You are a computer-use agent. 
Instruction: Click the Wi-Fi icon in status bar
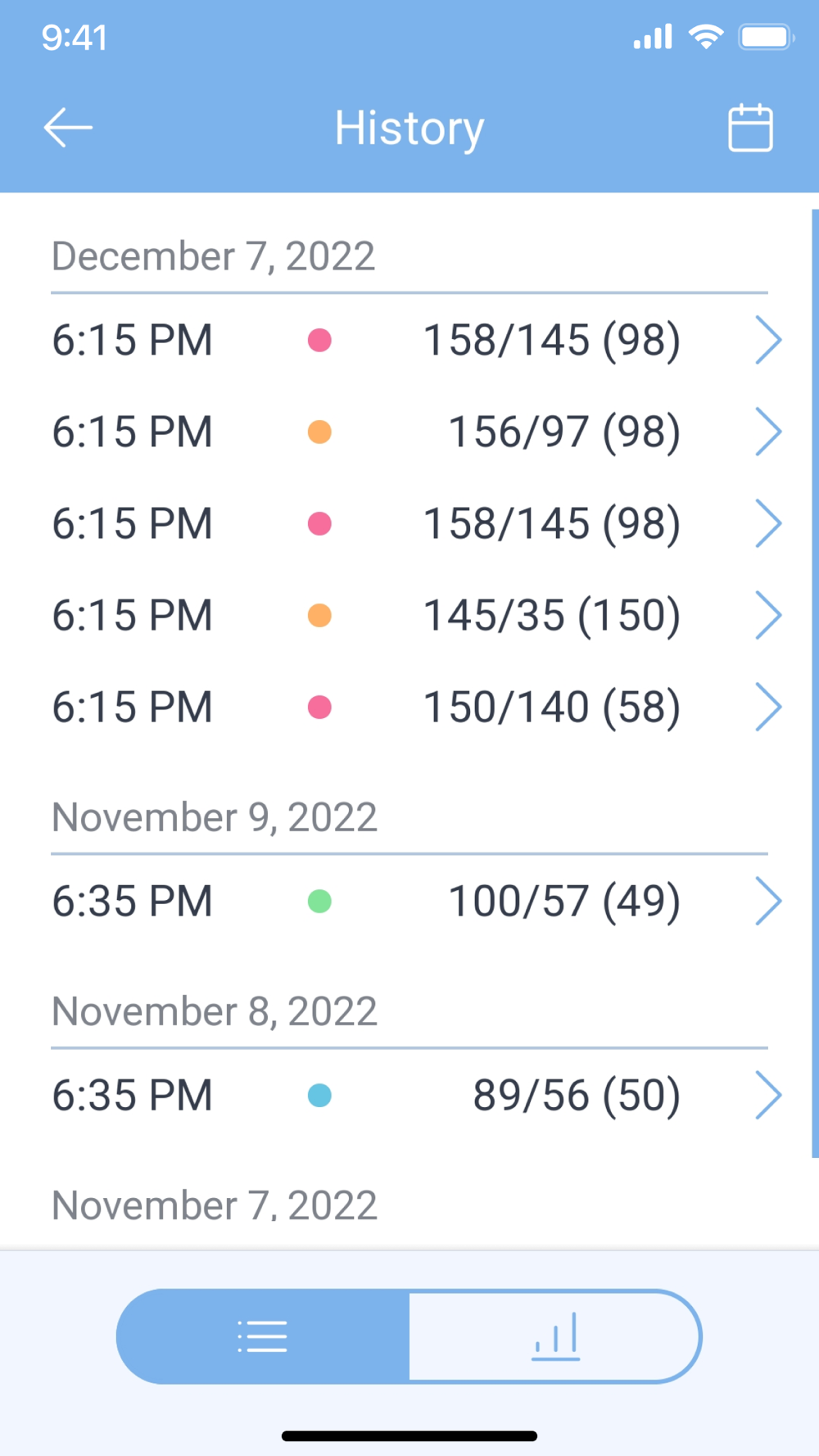pos(706,37)
